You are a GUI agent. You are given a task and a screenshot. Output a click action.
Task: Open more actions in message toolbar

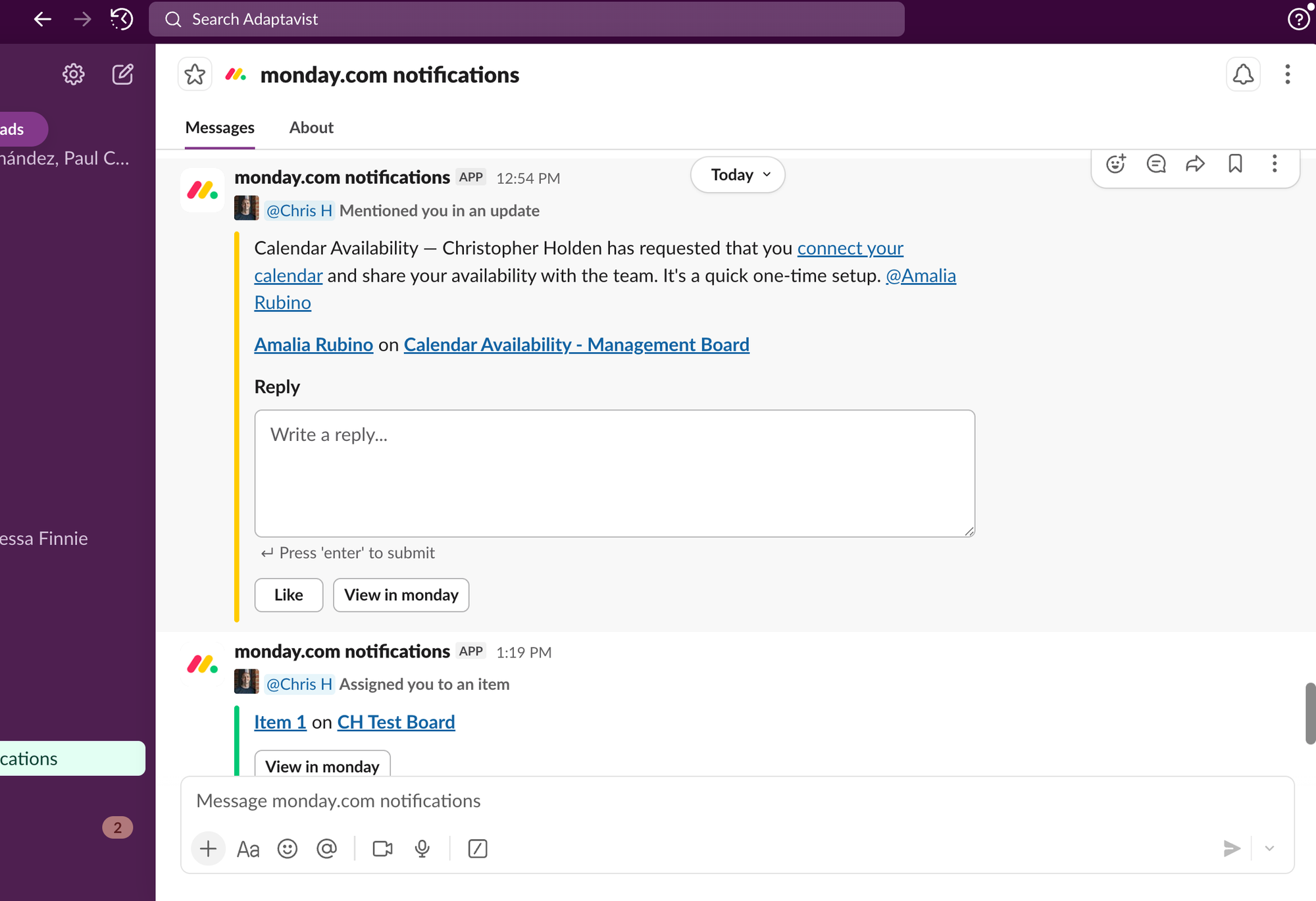tap(1275, 164)
